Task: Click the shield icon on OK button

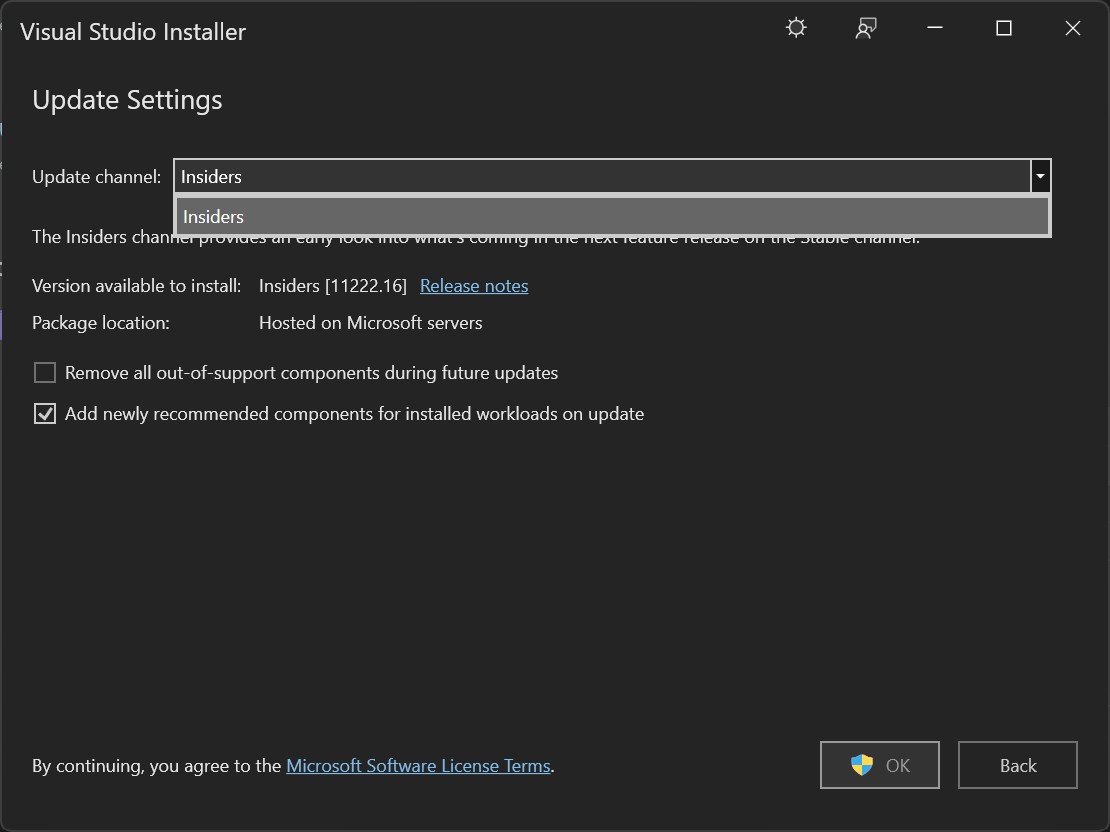Action: [x=862, y=765]
